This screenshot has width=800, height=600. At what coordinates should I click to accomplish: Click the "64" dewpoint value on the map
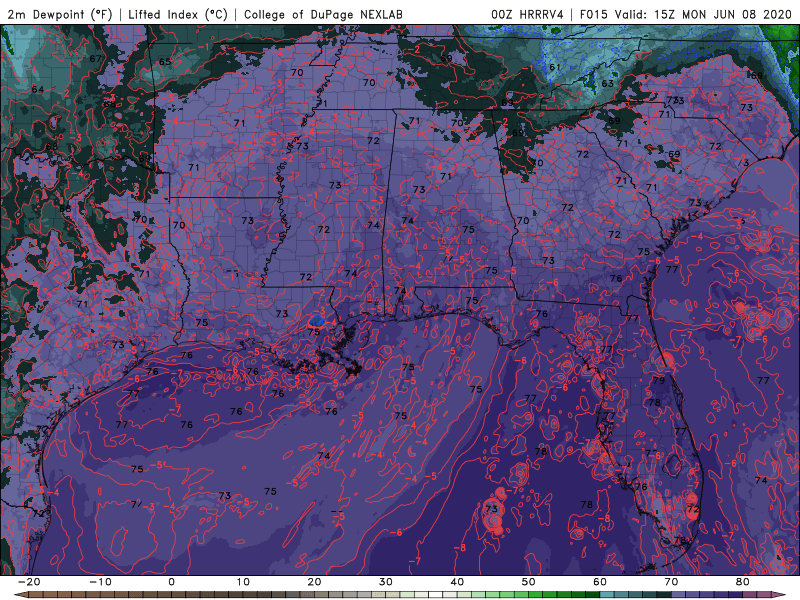tap(38, 90)
